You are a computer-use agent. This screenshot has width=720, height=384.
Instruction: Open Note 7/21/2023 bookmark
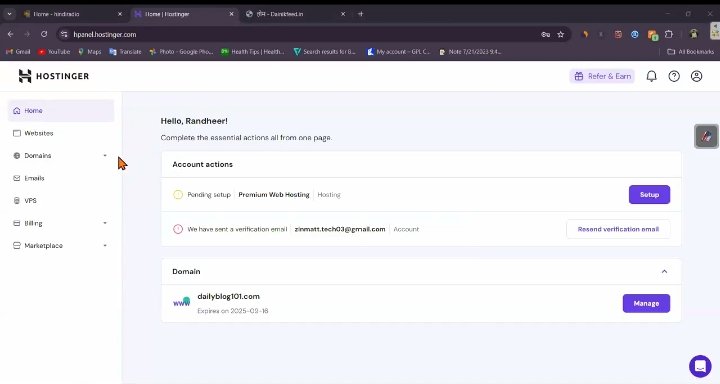(x=470, y=52)
